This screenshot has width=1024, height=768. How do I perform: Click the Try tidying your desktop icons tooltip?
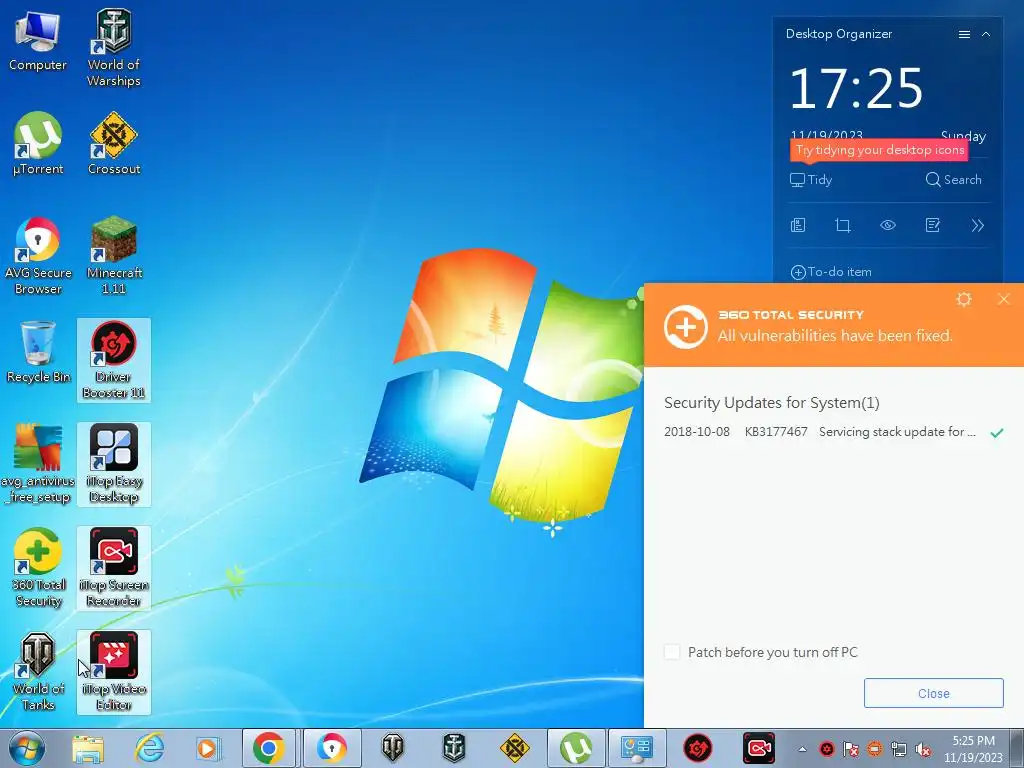pyautogui.click(x=879, y=150)
